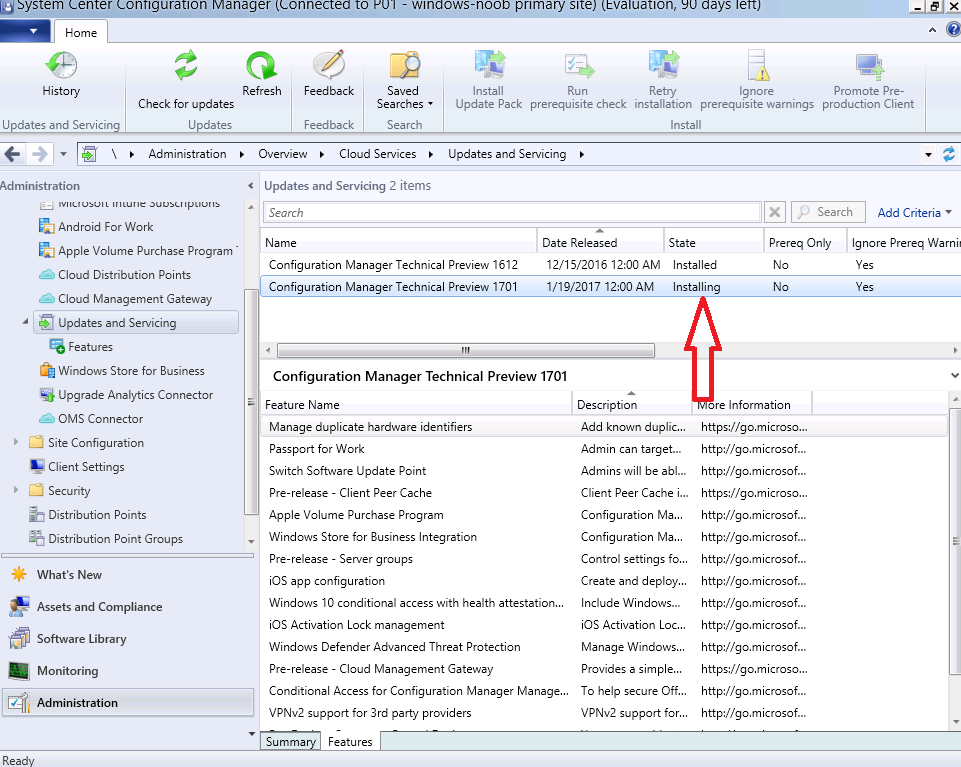The image size is (961, 767).
Task: Open Distribution Point Groups node
Action: pos(115,539)
